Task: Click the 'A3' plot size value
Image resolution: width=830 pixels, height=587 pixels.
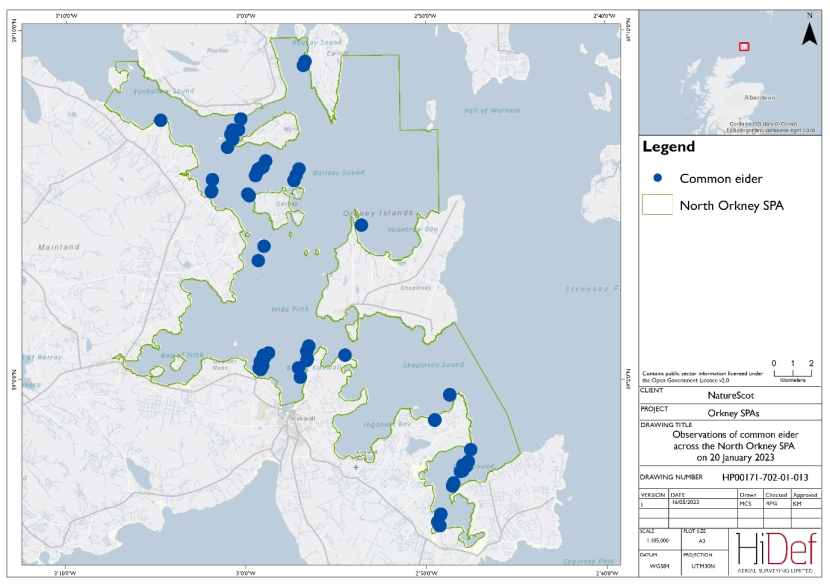Action: point(702,541)
